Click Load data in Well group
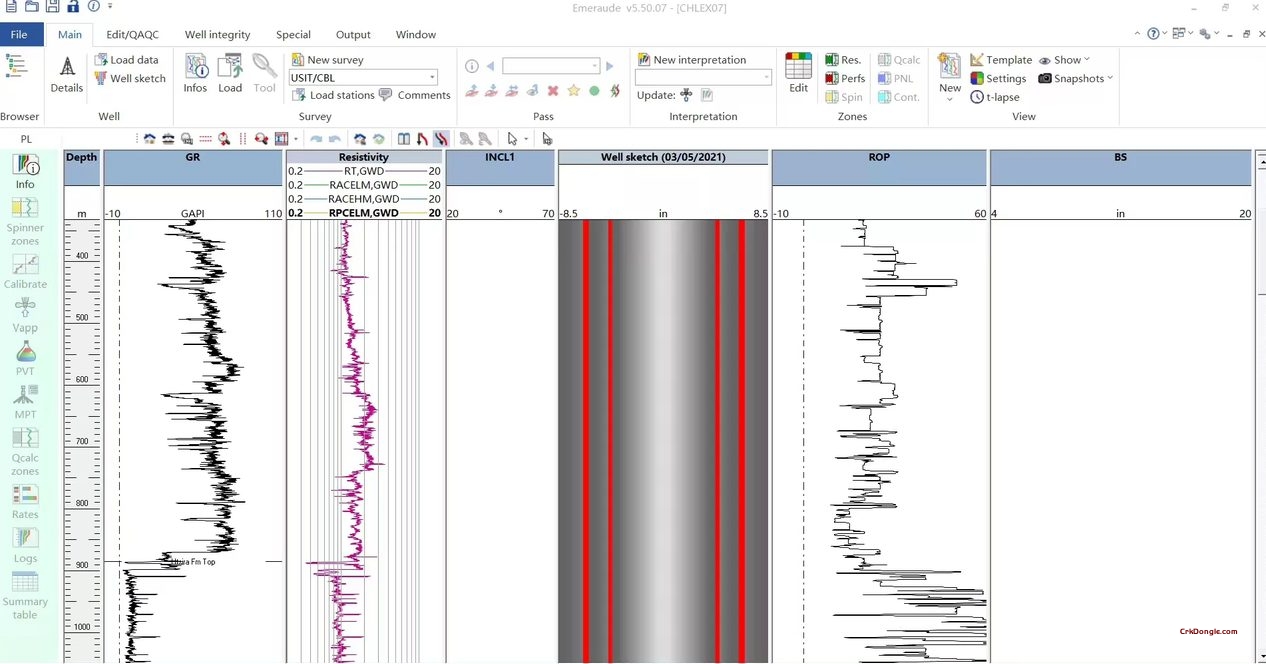The width and height of the screenshot is (1266, 664). pos(126,60)
